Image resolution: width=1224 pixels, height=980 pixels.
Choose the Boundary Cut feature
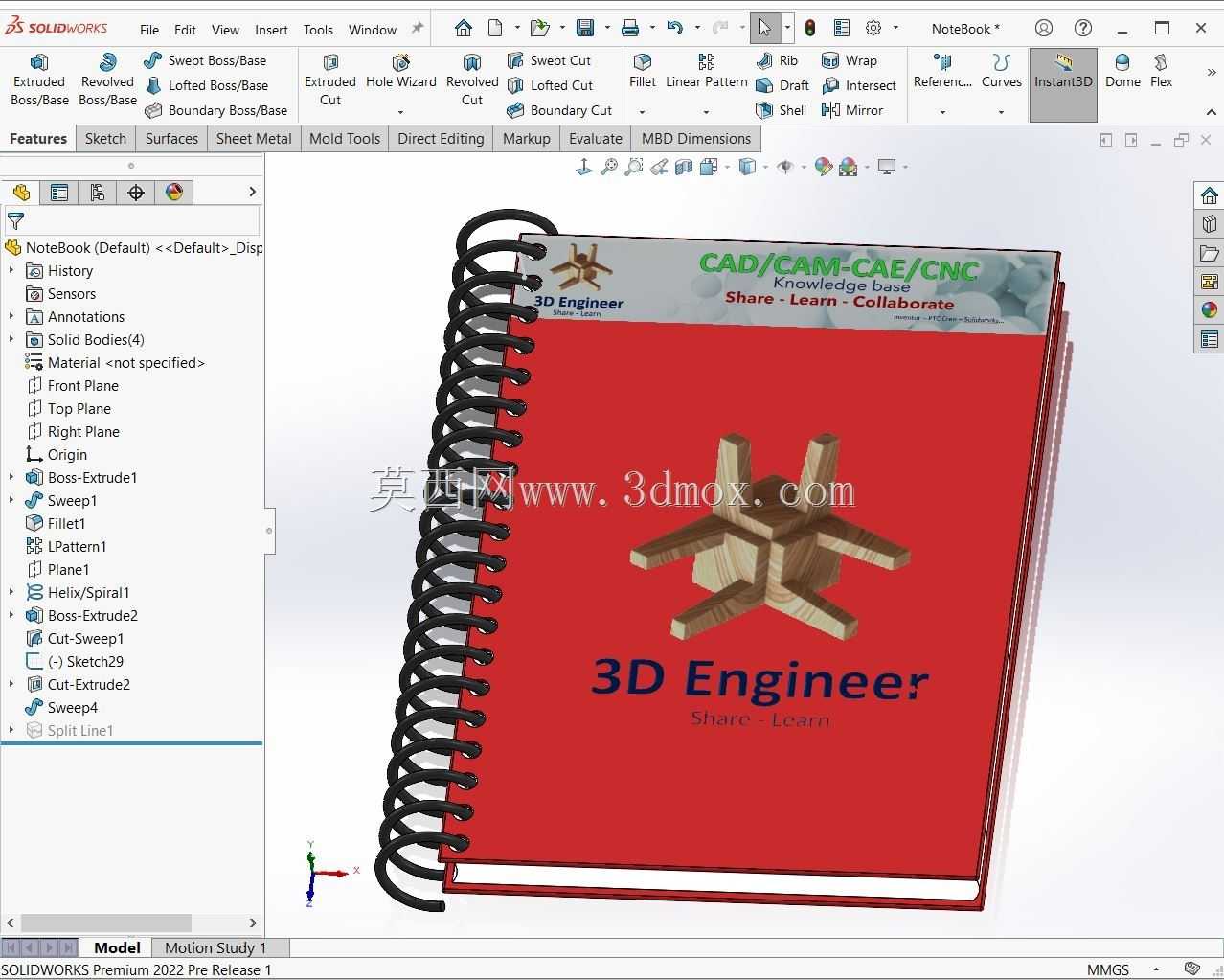(x=559, y=110)
